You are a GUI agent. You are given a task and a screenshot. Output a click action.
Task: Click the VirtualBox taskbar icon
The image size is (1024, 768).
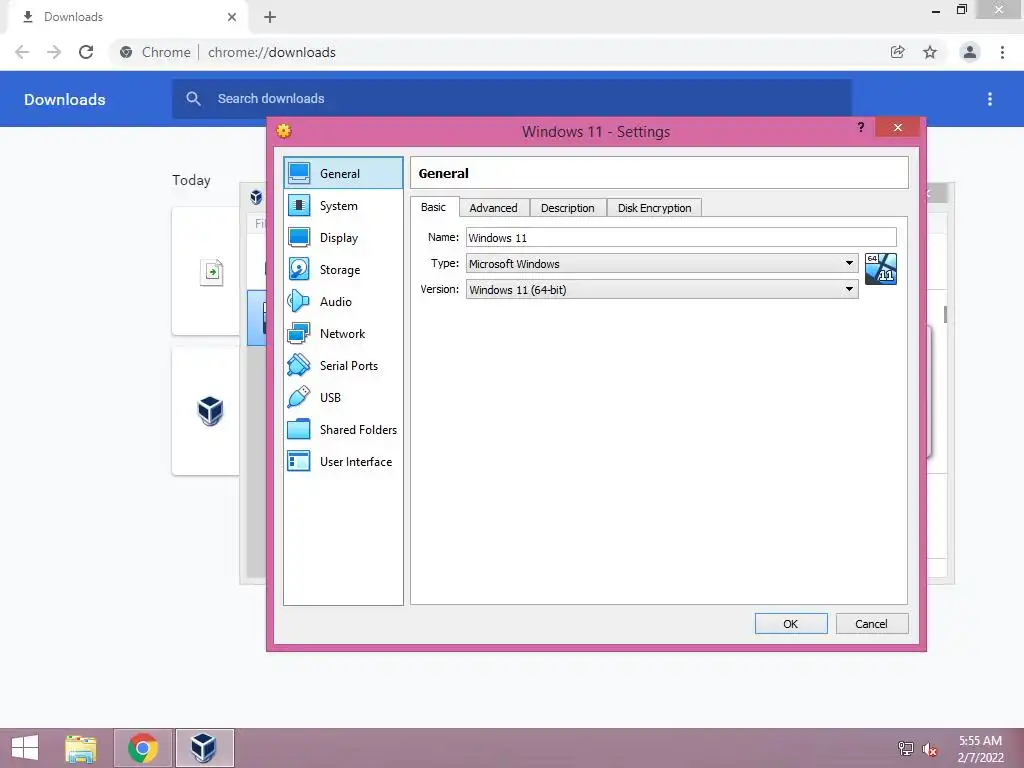(x=204, y=748)
